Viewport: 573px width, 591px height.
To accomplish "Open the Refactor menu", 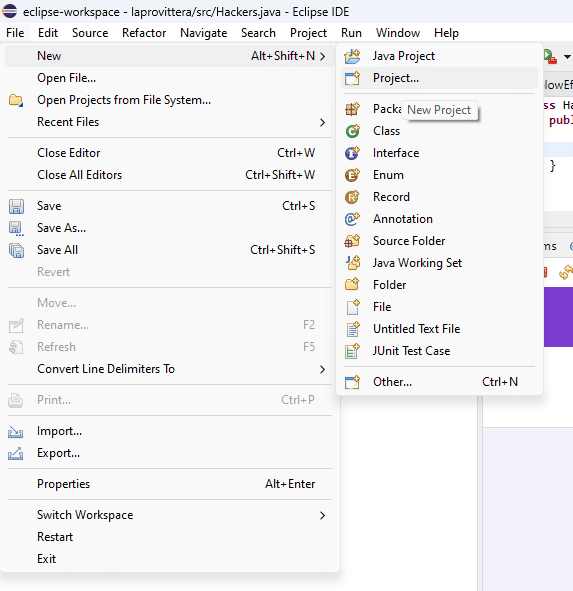I will tap(144, 33).
